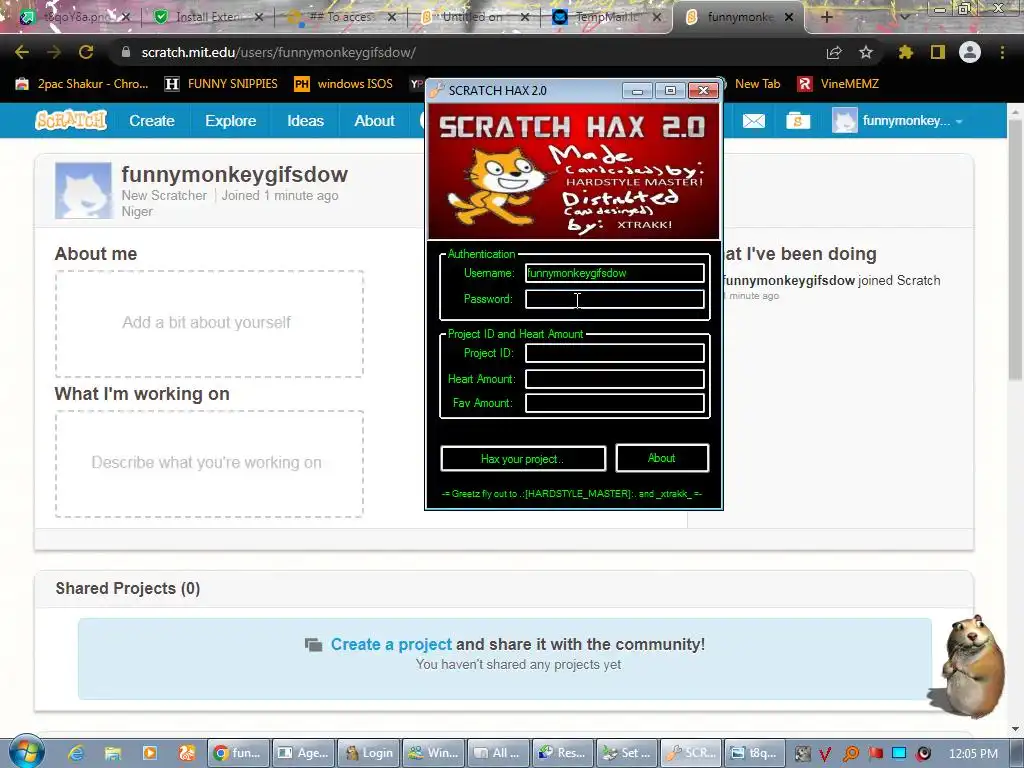
Task: Bookmark this page with the star icon
Action: click(866, 52)
